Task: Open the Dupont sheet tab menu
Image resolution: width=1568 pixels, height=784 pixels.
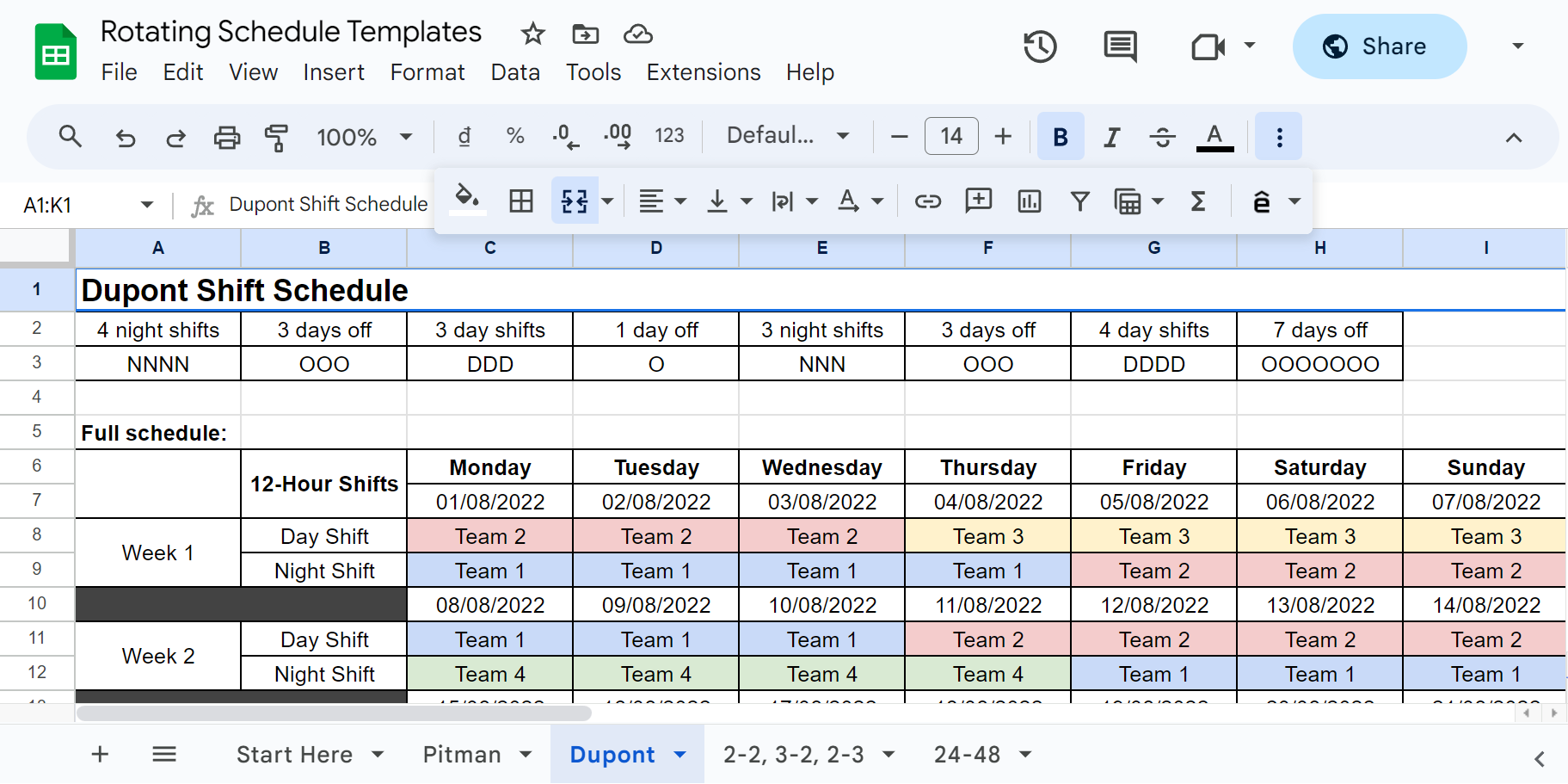Action: click(679, 754)
